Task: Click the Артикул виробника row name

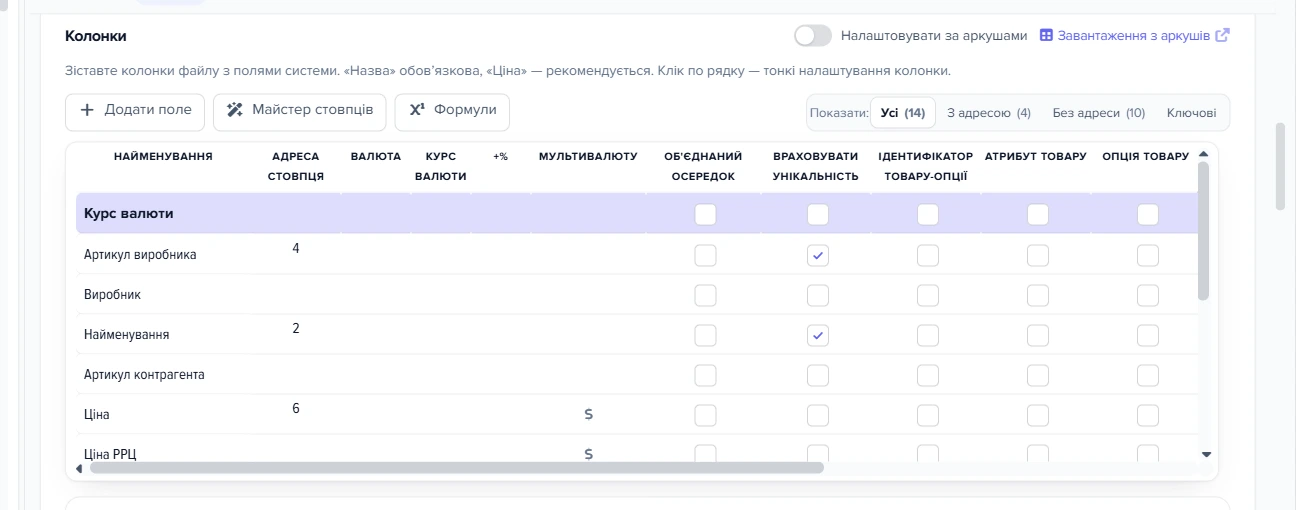Action: [x=140, y=255]
